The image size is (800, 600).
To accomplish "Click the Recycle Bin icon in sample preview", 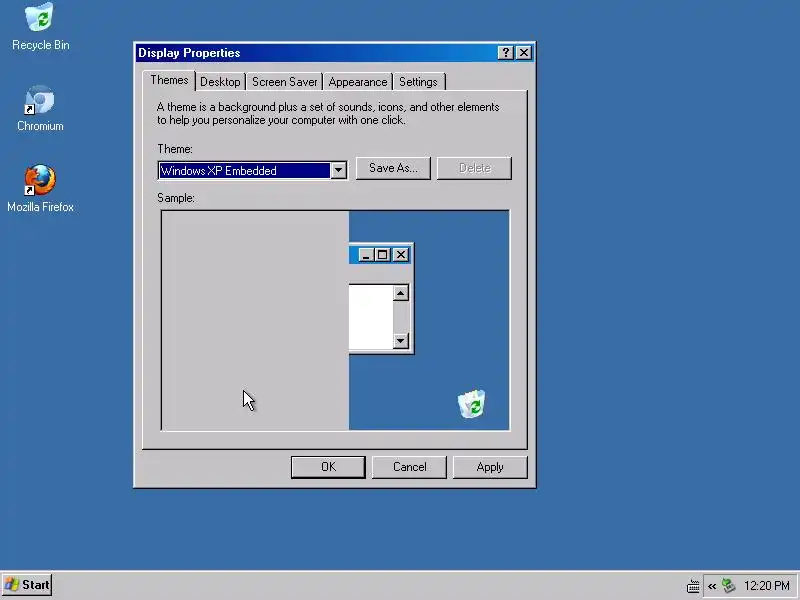I will (x=471, y=404).
